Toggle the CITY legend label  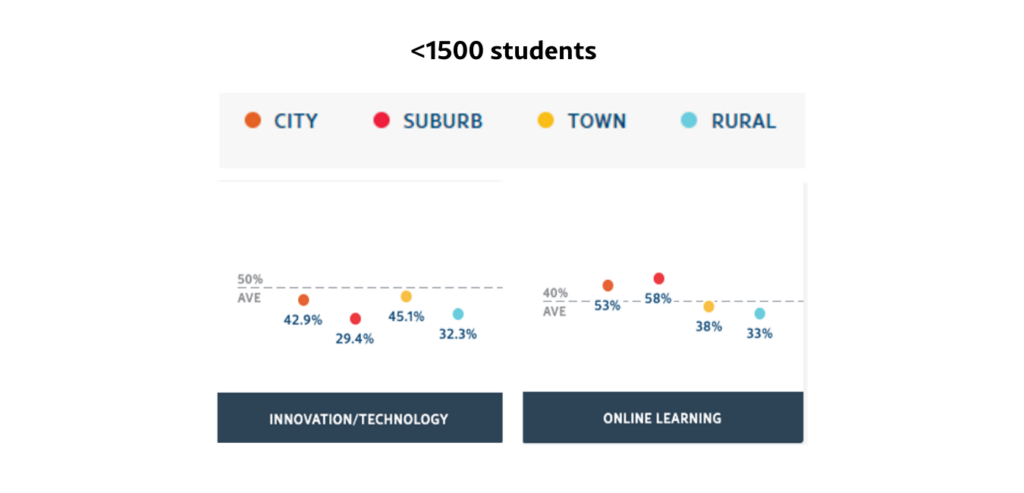tap(296, 122)
